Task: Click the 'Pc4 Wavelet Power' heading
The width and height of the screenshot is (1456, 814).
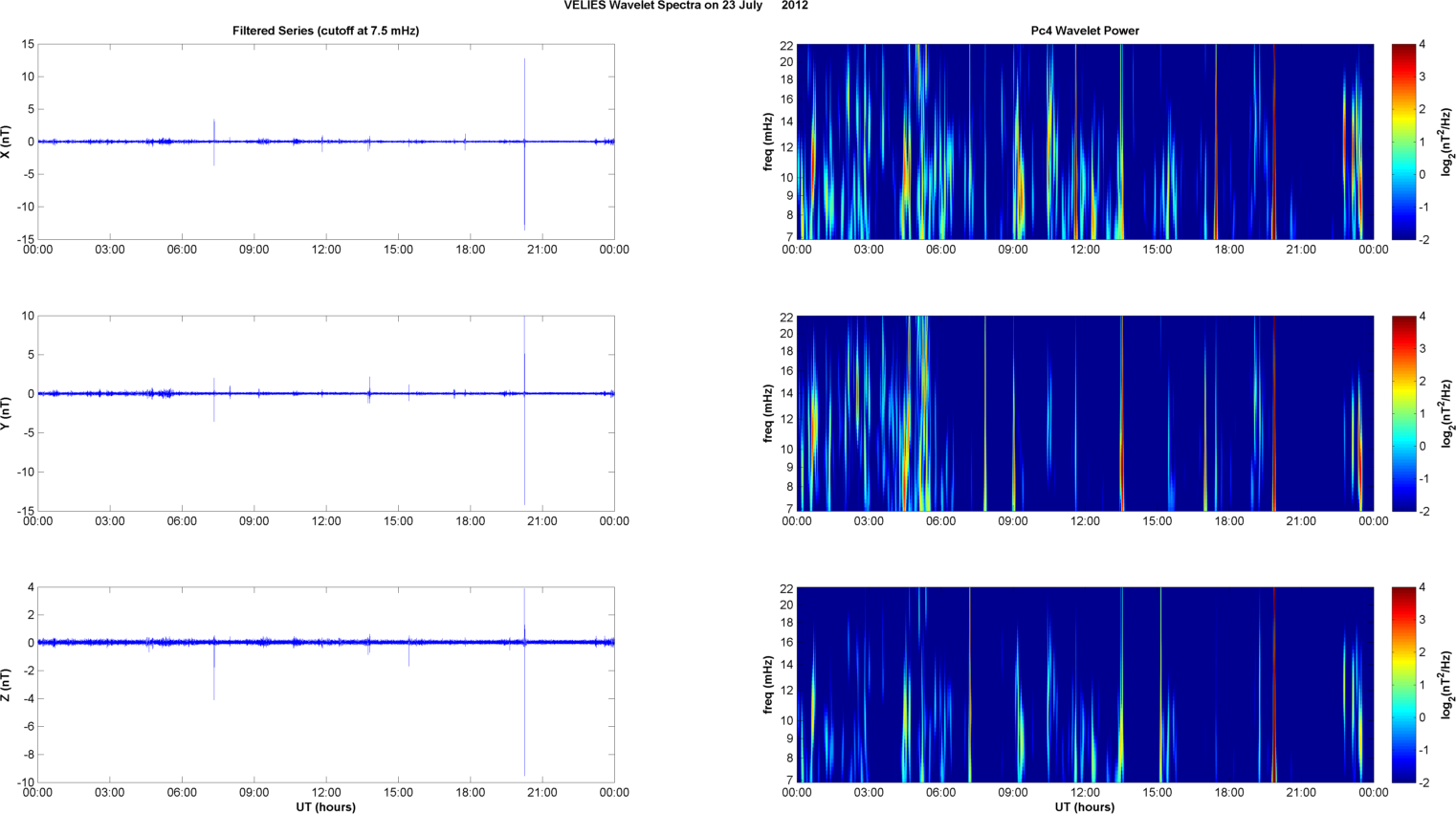Action: click(1084, 31)
